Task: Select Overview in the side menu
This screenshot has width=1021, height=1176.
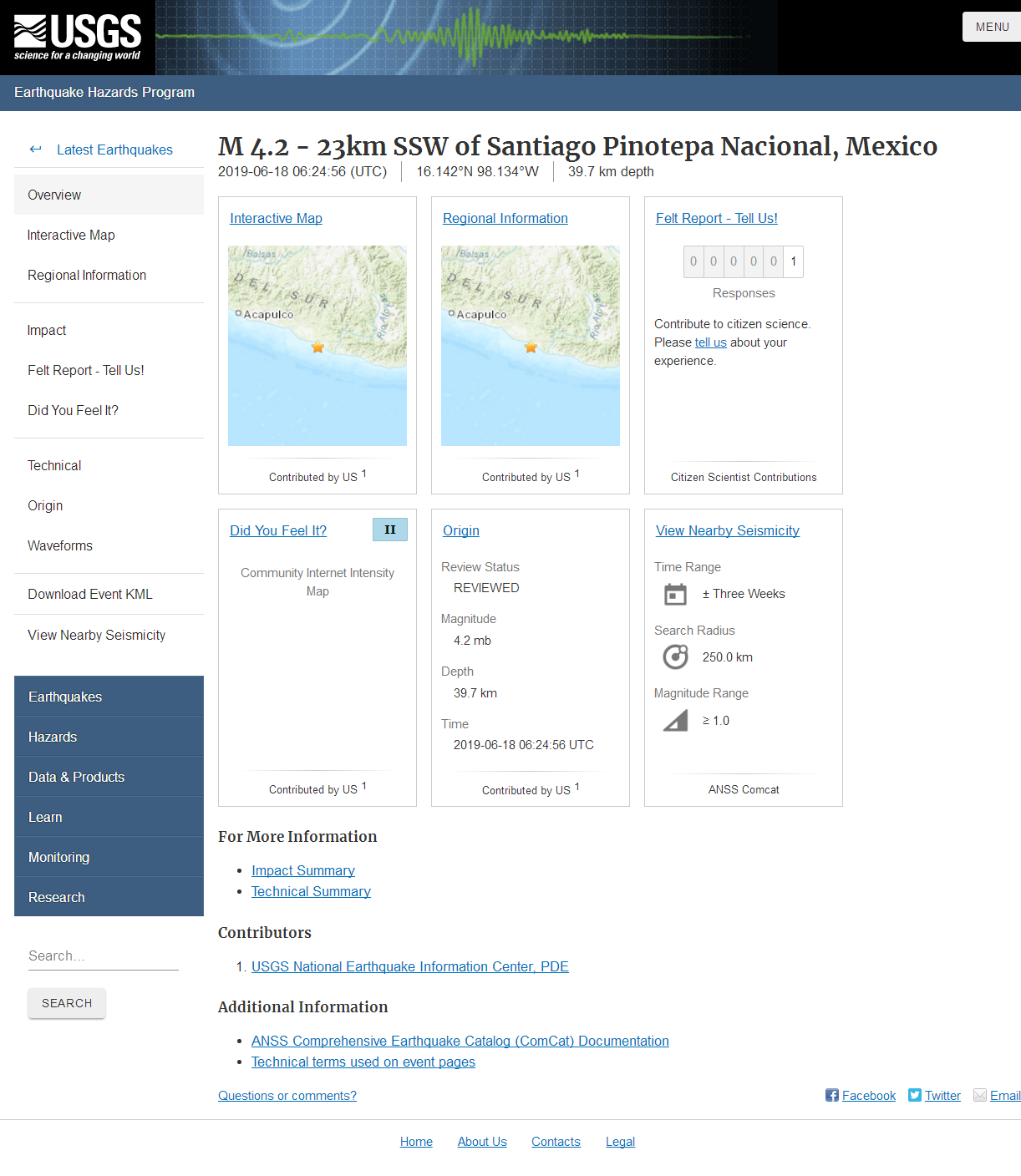Action: point(109,195)
